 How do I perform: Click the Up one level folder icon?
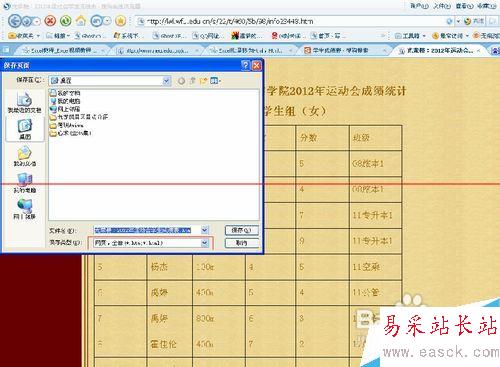tap(192, 80)
